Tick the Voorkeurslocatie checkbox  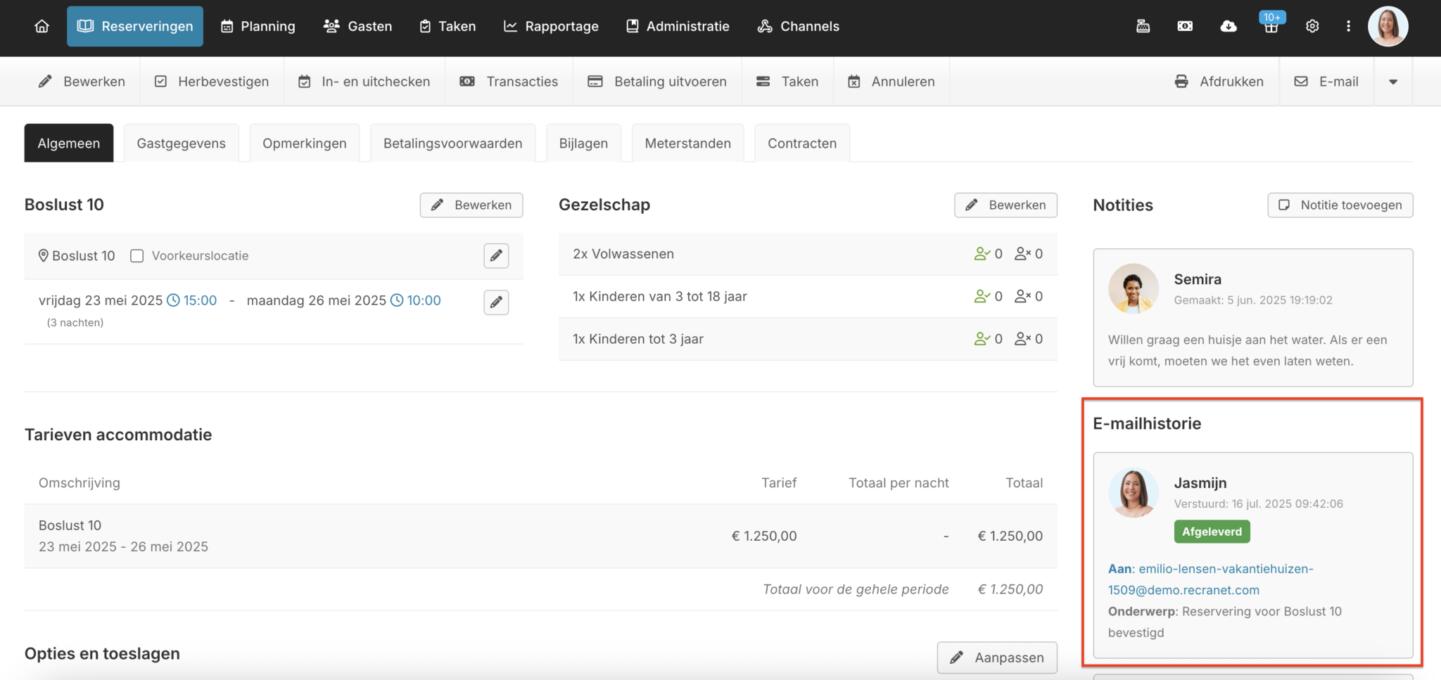(137, 256)
